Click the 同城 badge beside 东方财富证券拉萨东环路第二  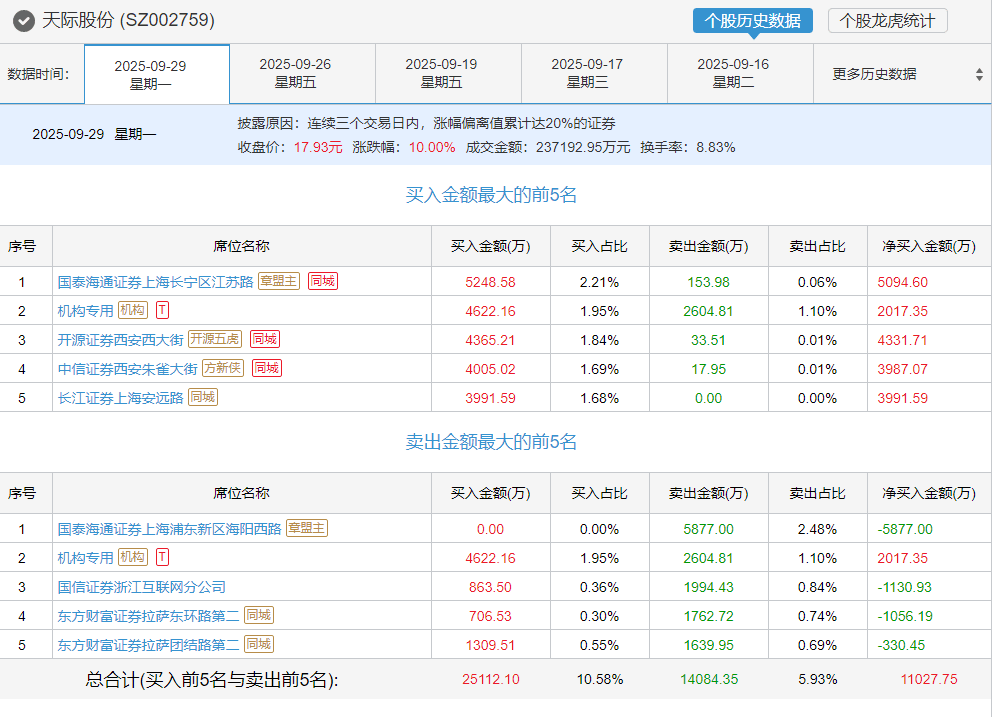tap(258, 615)
